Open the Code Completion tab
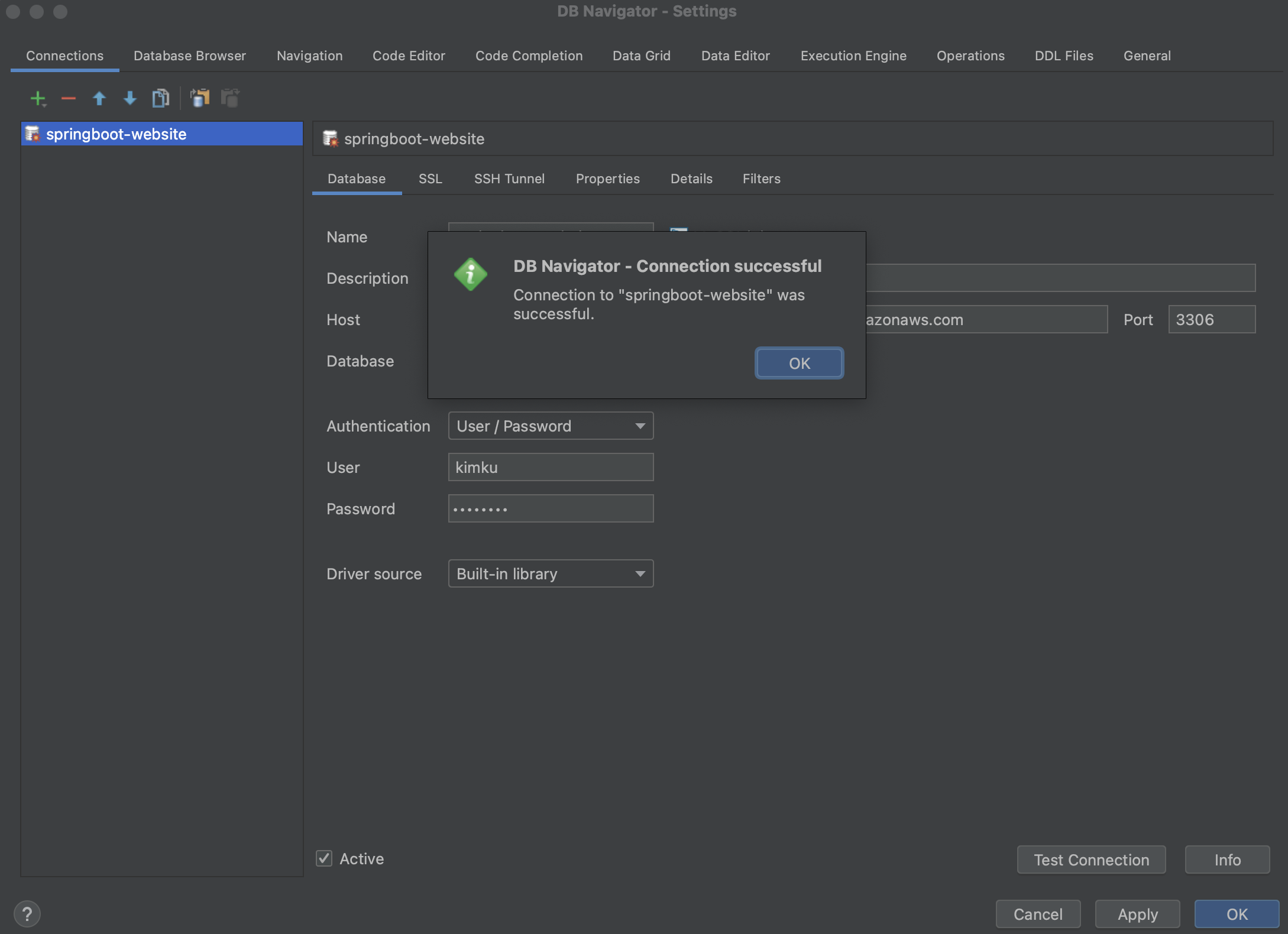The width and height of the screenshot is (1288, 934). [529, 56]
